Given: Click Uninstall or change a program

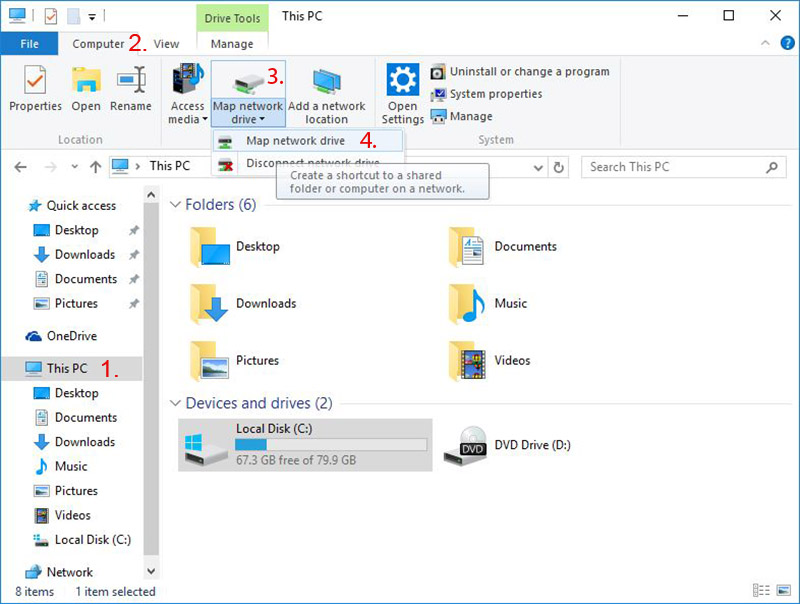Looking at the screenshot, I should pyautogui.click(x=520, y=72).
